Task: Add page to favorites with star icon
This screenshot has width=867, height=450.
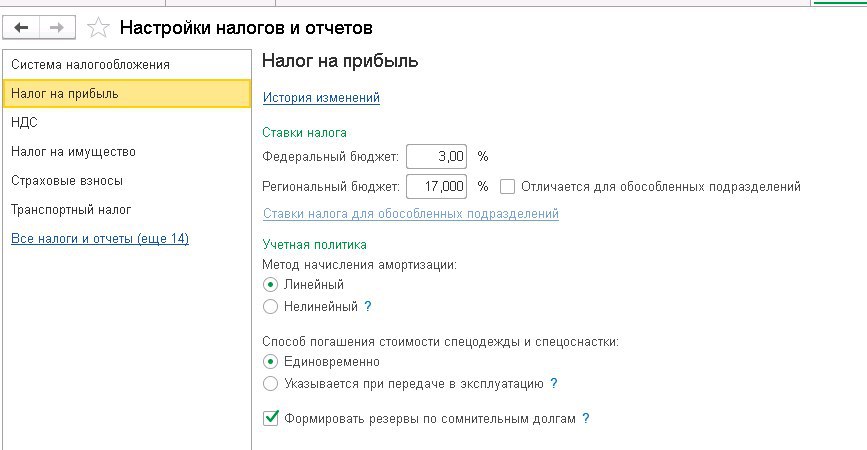Action: click(98, 28)
